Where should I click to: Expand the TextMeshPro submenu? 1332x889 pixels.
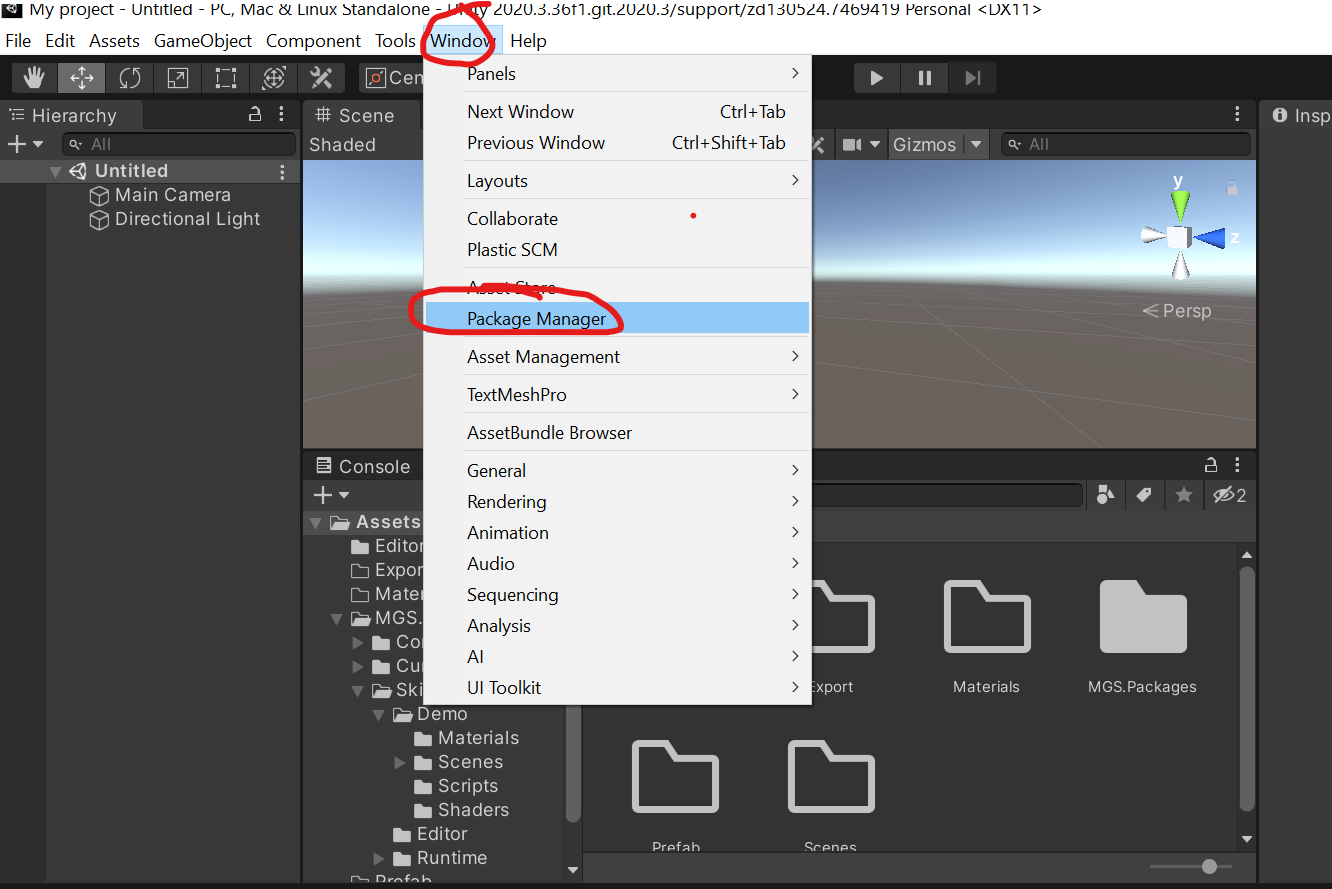coord(617,395)
